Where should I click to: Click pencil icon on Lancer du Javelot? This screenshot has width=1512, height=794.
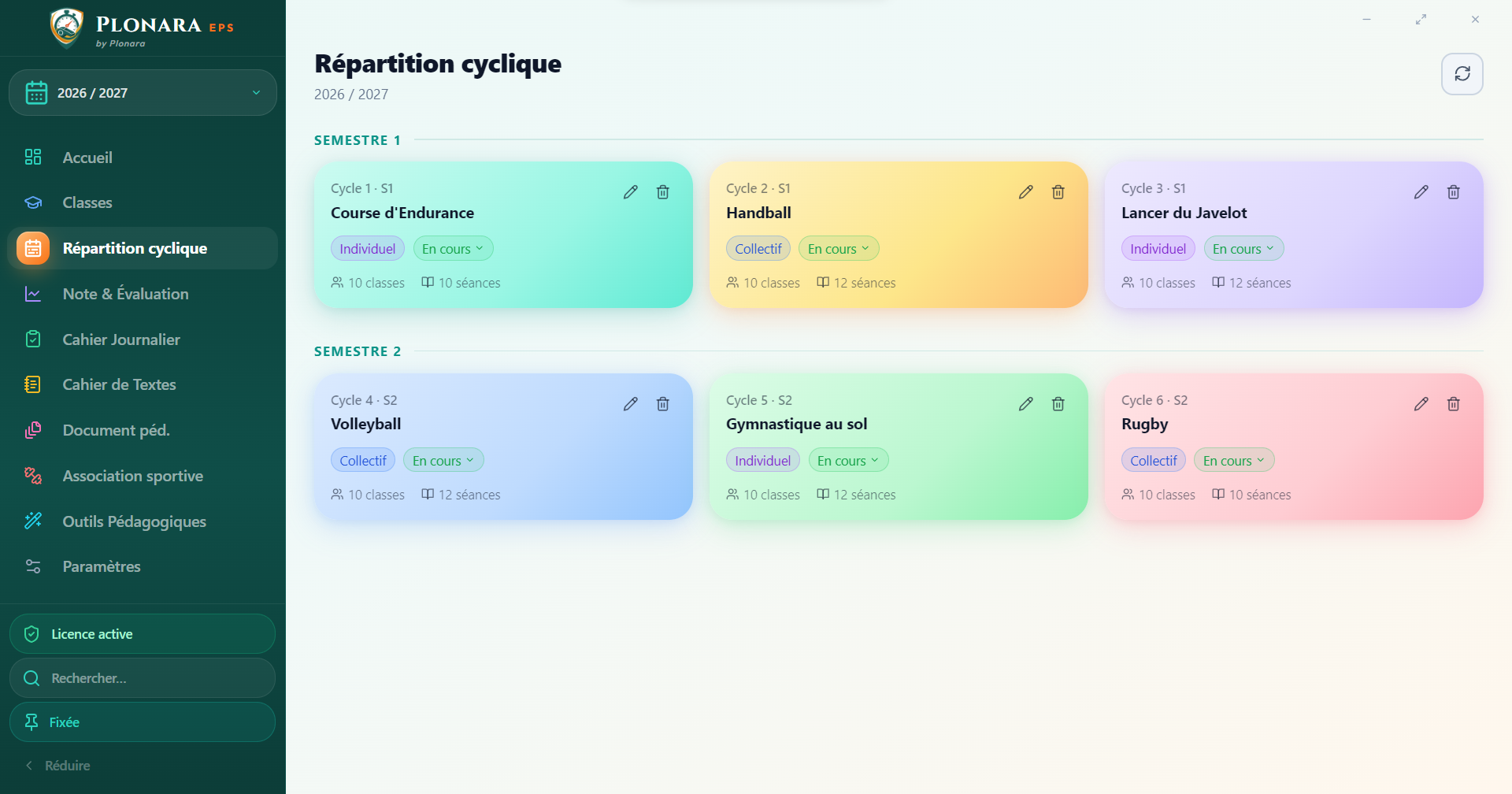tap(1421, 192)
